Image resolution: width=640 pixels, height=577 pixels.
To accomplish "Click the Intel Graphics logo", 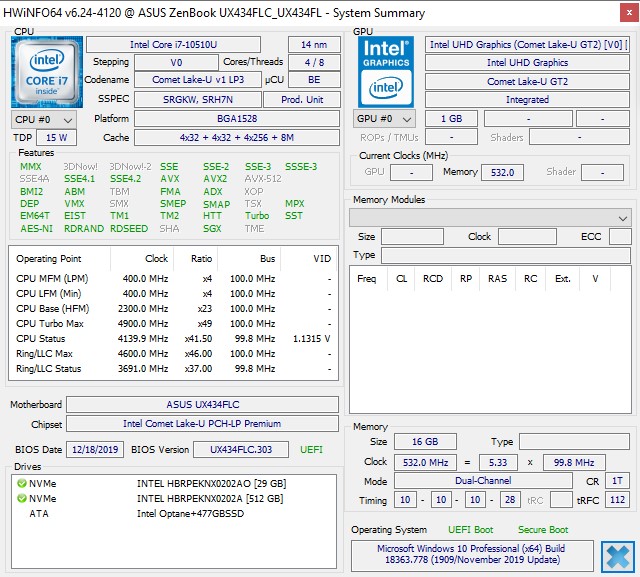I will point(386,72).
